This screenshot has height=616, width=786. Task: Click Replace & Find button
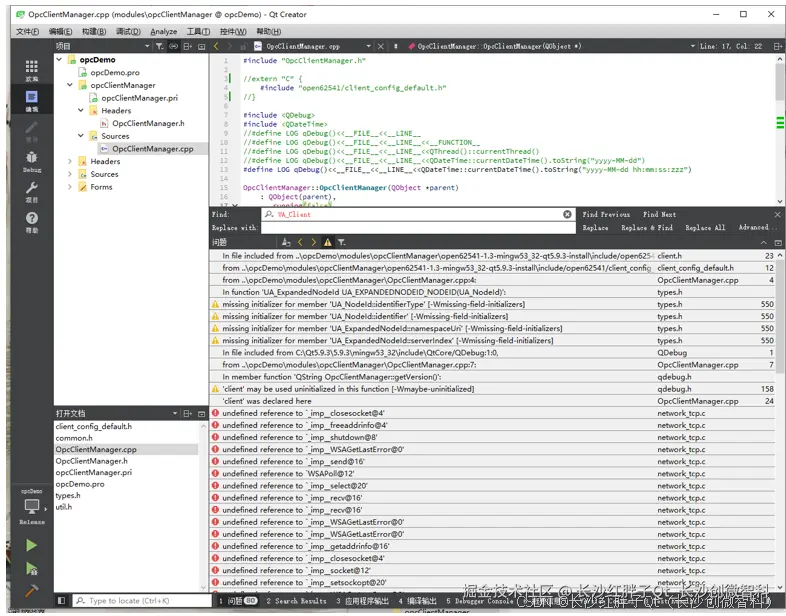click(x=647, y=228)
